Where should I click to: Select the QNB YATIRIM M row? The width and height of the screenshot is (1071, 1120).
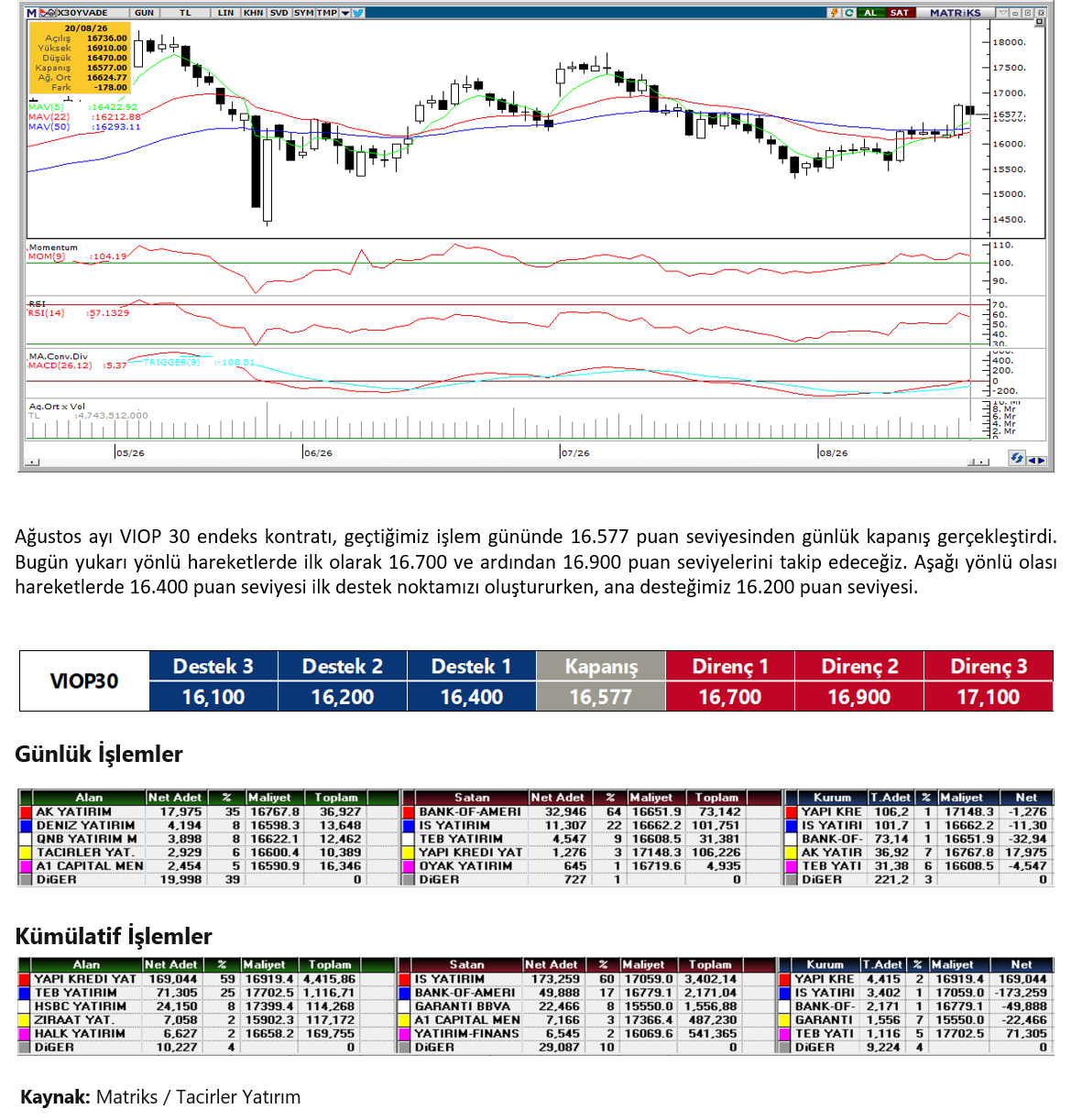point(208,839)
